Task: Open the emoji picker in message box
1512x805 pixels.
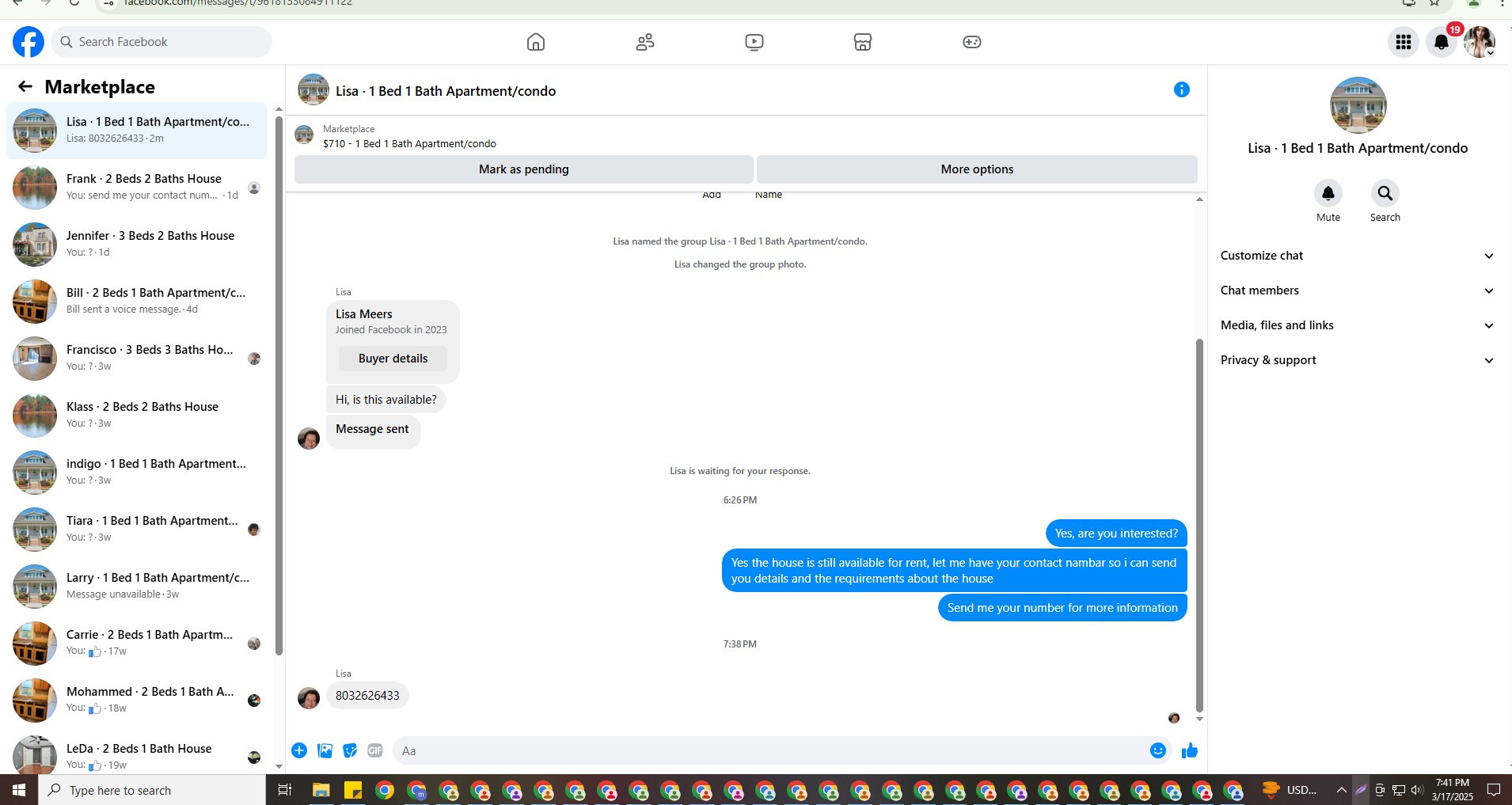Action: click(1158, 750)
